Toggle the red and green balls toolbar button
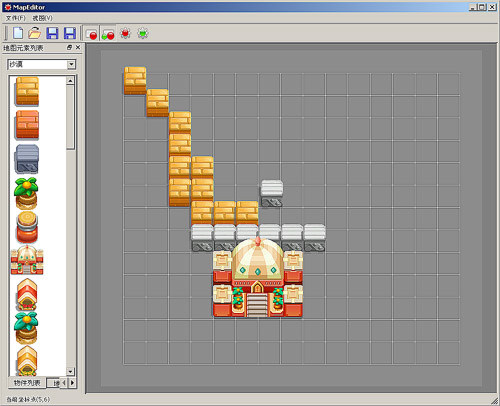This screenshot has height=406, width=500. tap(108, 34)
